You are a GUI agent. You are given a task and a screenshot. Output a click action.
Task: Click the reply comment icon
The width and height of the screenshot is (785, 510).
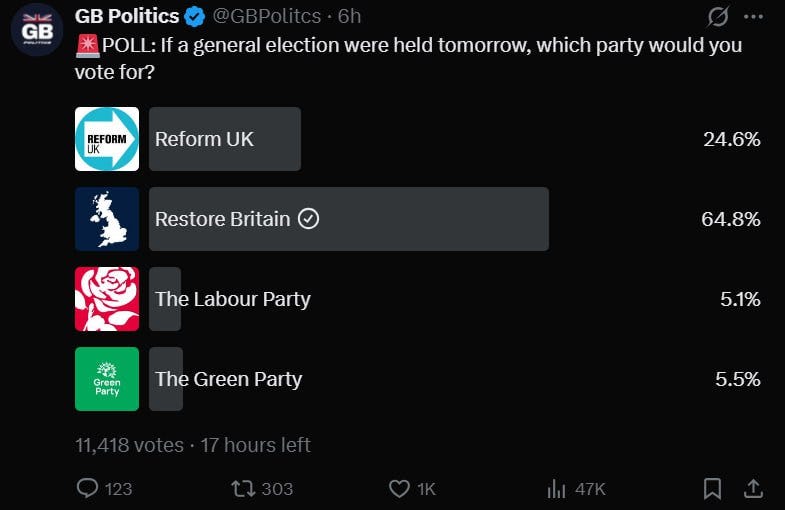pyautogui.click(x=89, y=488)
